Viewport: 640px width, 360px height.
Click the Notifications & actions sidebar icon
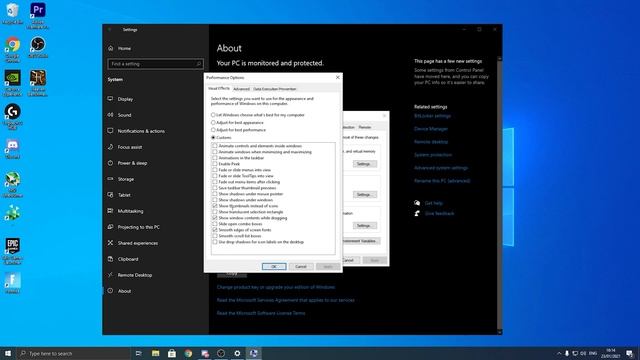coord(111,131)
